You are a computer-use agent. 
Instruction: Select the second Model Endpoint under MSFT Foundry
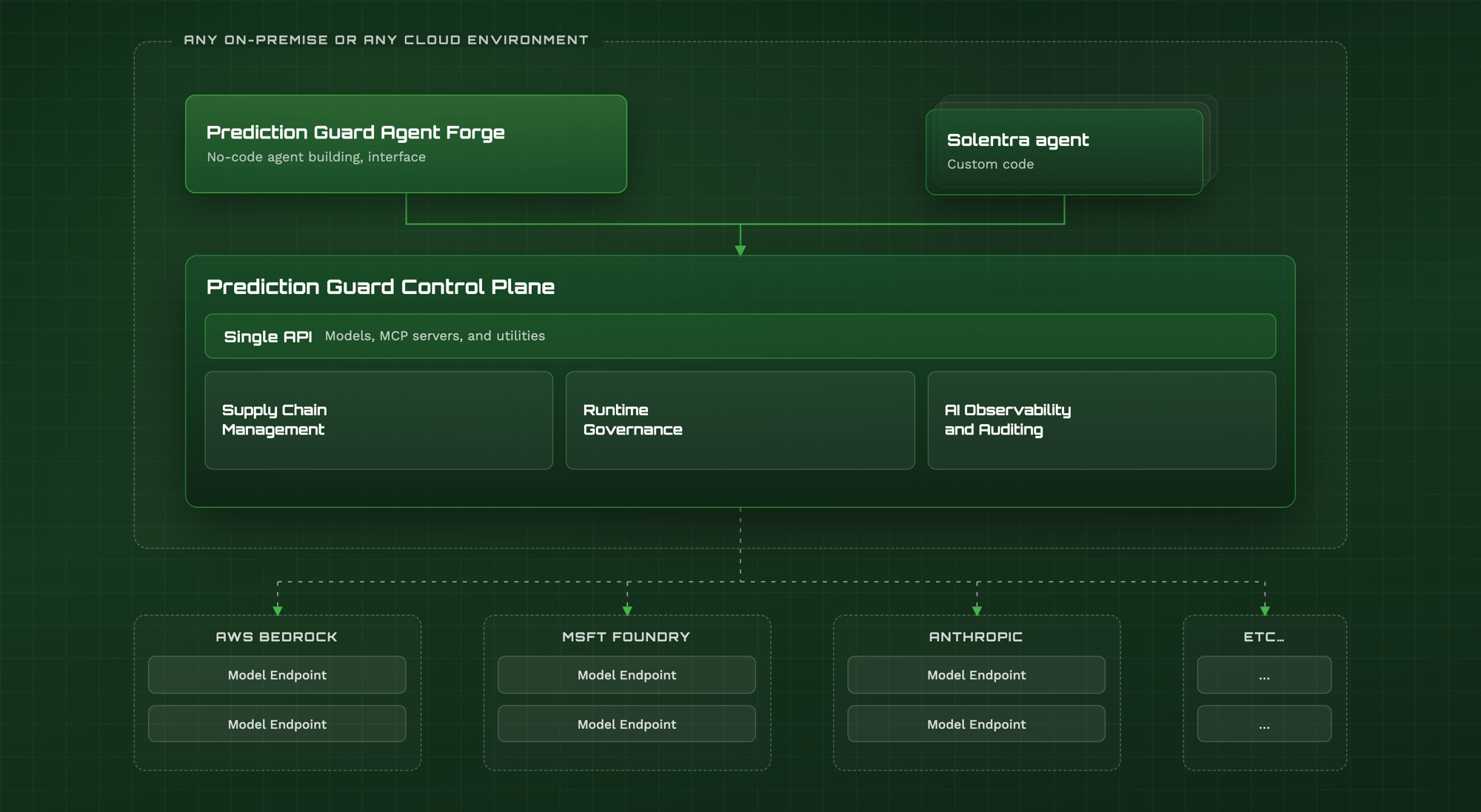[626, 724]
